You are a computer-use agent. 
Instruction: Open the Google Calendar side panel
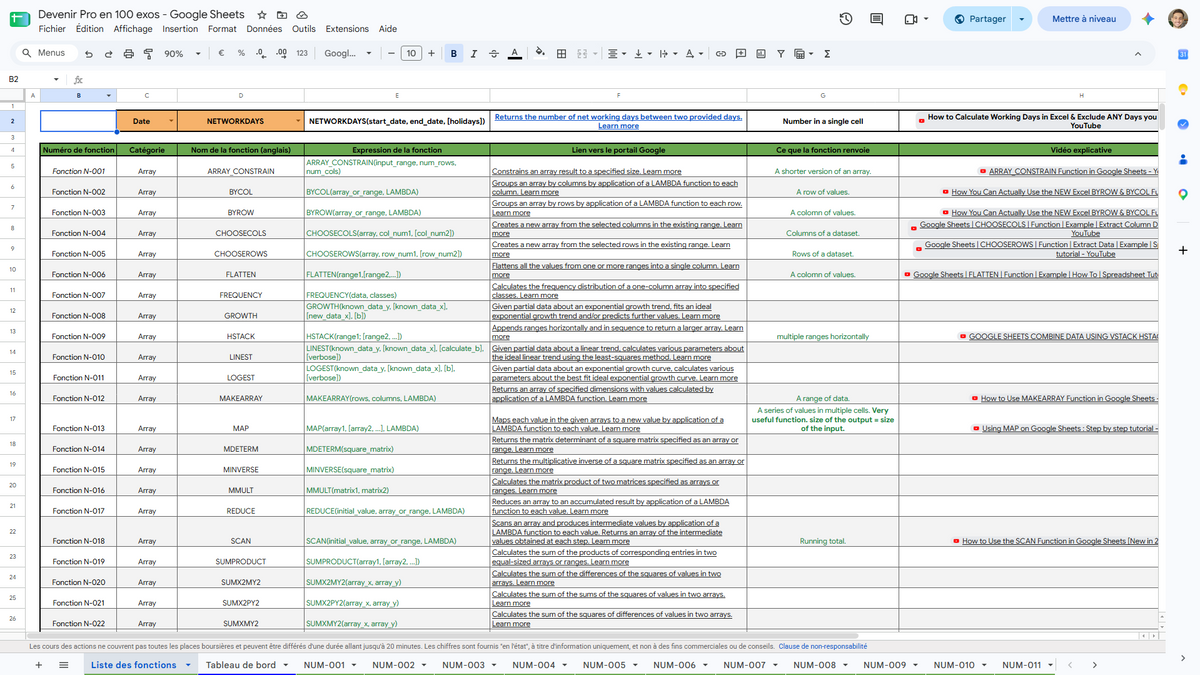click(x=1182, y=54)
